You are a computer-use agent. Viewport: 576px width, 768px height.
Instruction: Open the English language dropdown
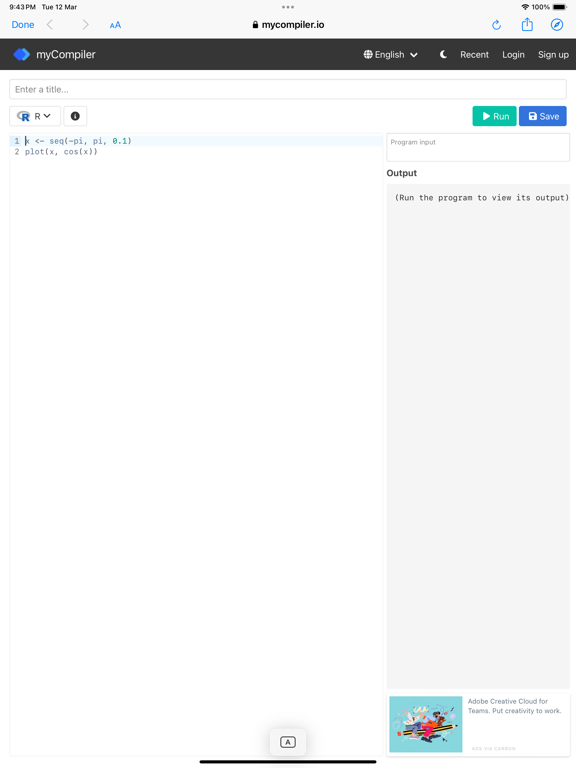390,54
